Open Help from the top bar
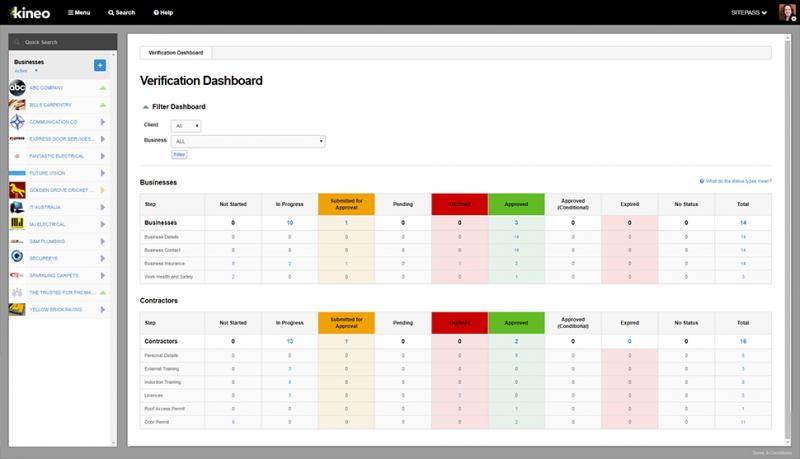Viewport: 800px width, 459px height. (x=163, y=13)
